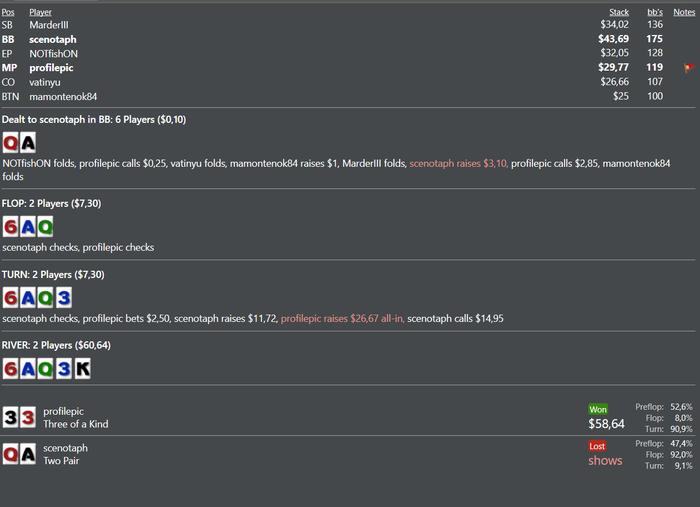Click profilepic's red 3 showdown card
This screenshot has height=507, width=700.
tap(27, 417)
